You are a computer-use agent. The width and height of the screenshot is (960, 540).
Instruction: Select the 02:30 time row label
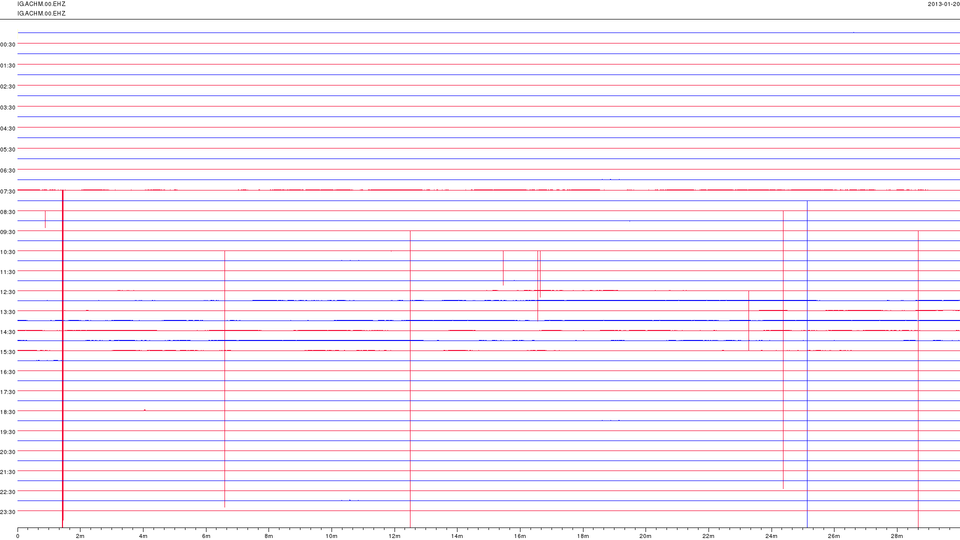(x=8, y=86)
